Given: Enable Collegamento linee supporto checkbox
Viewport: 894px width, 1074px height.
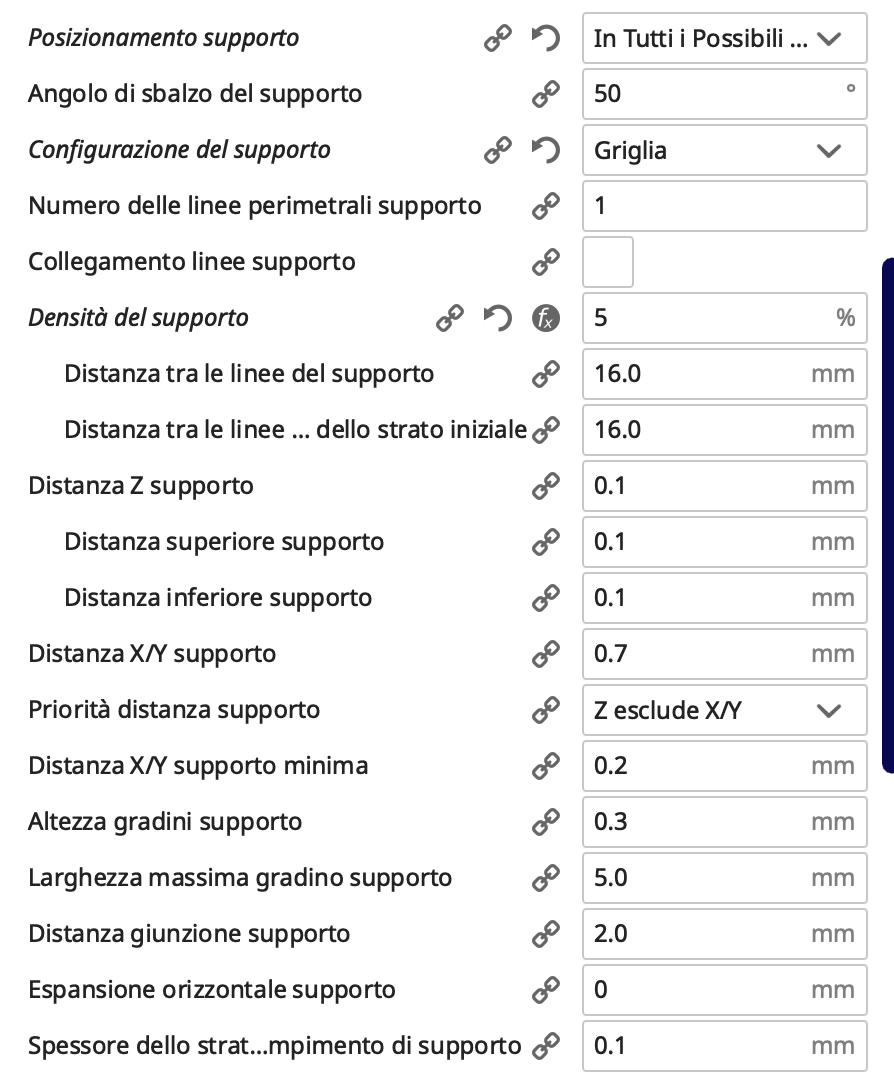Looking at the screenshot, I should 608,263.
